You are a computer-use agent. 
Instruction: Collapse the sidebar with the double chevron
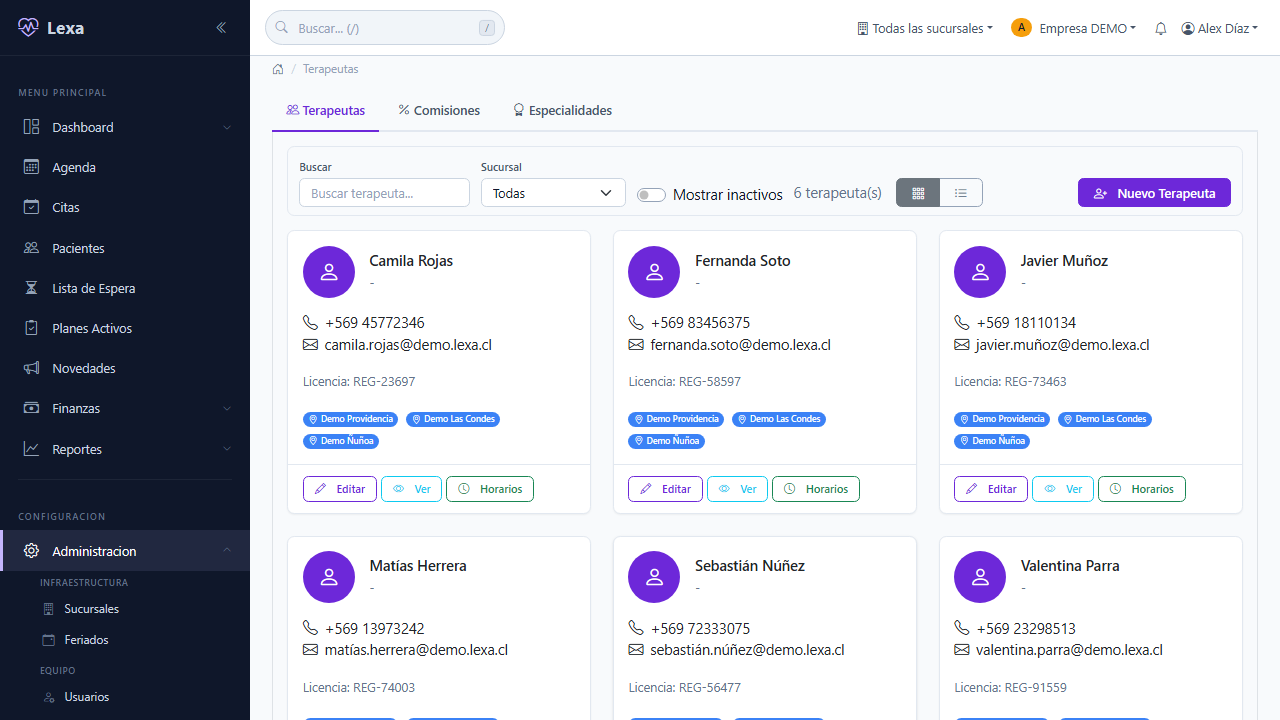point(221,28)
